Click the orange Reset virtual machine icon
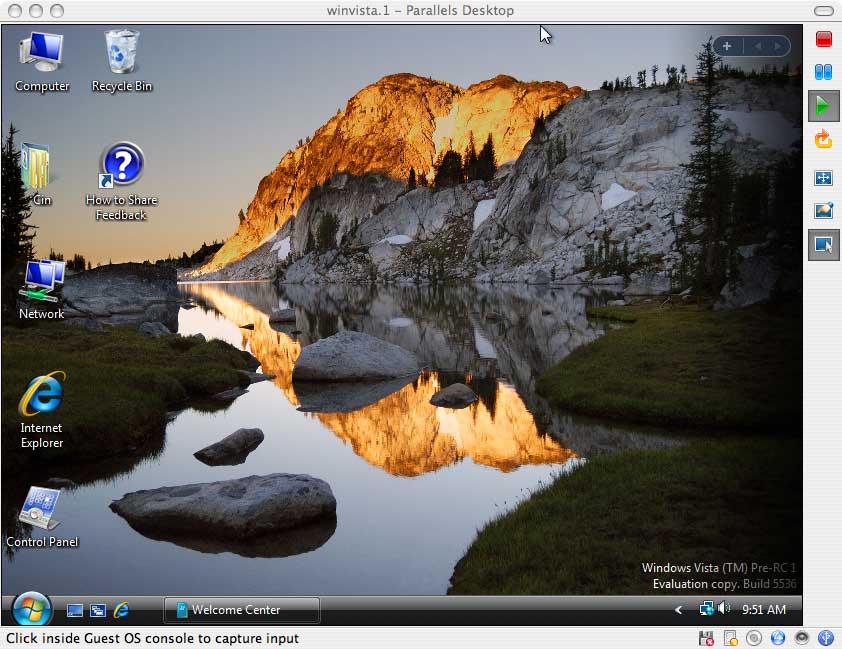842x649 pixels. [823, 139]
